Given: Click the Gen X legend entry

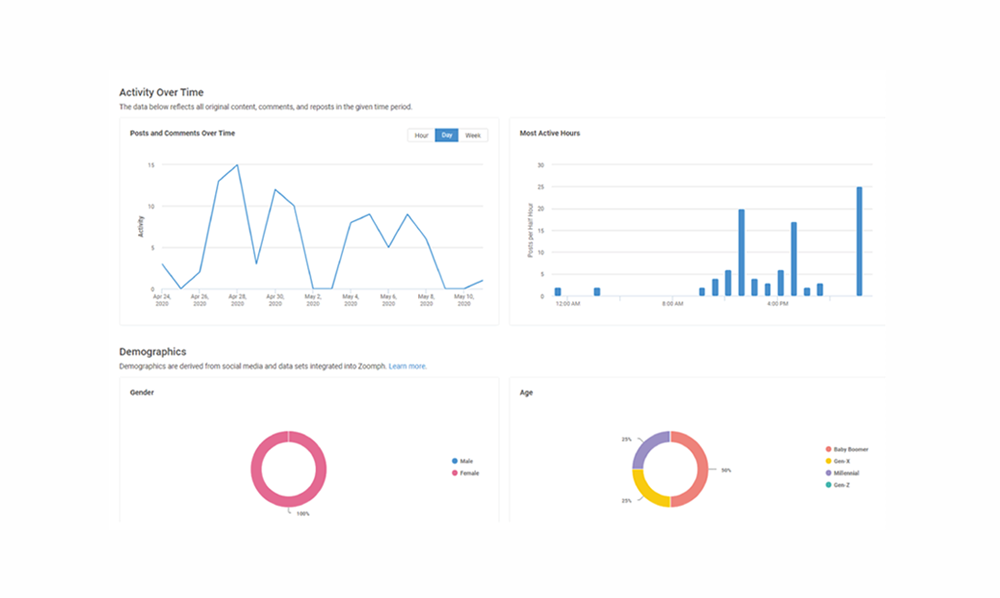Looking at the screenshot, I should click(x=841, y=461).
